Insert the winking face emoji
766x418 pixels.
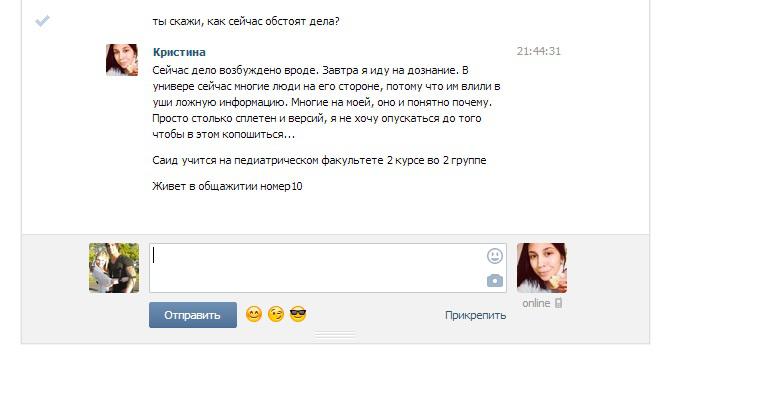[276, 314]
